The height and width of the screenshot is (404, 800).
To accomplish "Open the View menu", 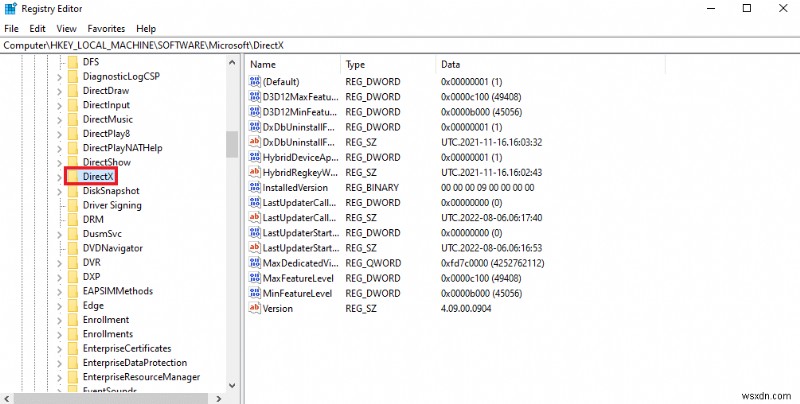I will (x=66, y=29).
